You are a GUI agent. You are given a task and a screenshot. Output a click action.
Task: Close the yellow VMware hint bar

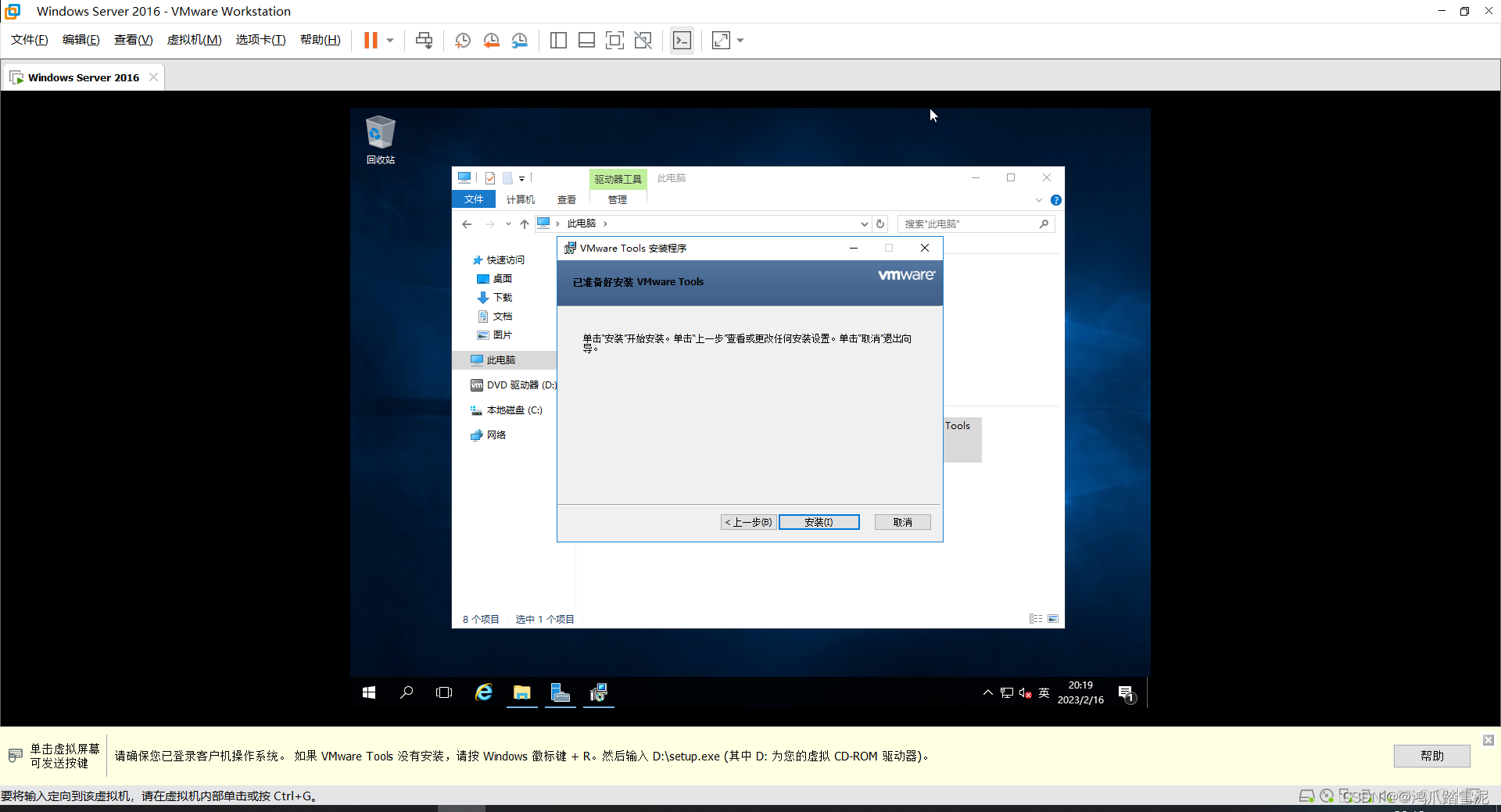click(x=1488, y=740)
